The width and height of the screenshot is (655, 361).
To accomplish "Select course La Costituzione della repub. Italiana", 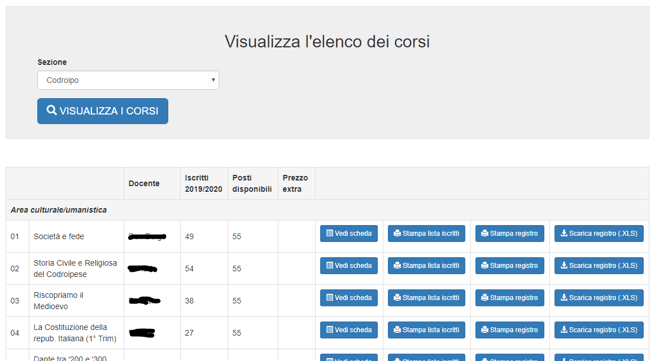I will [75, 333].
